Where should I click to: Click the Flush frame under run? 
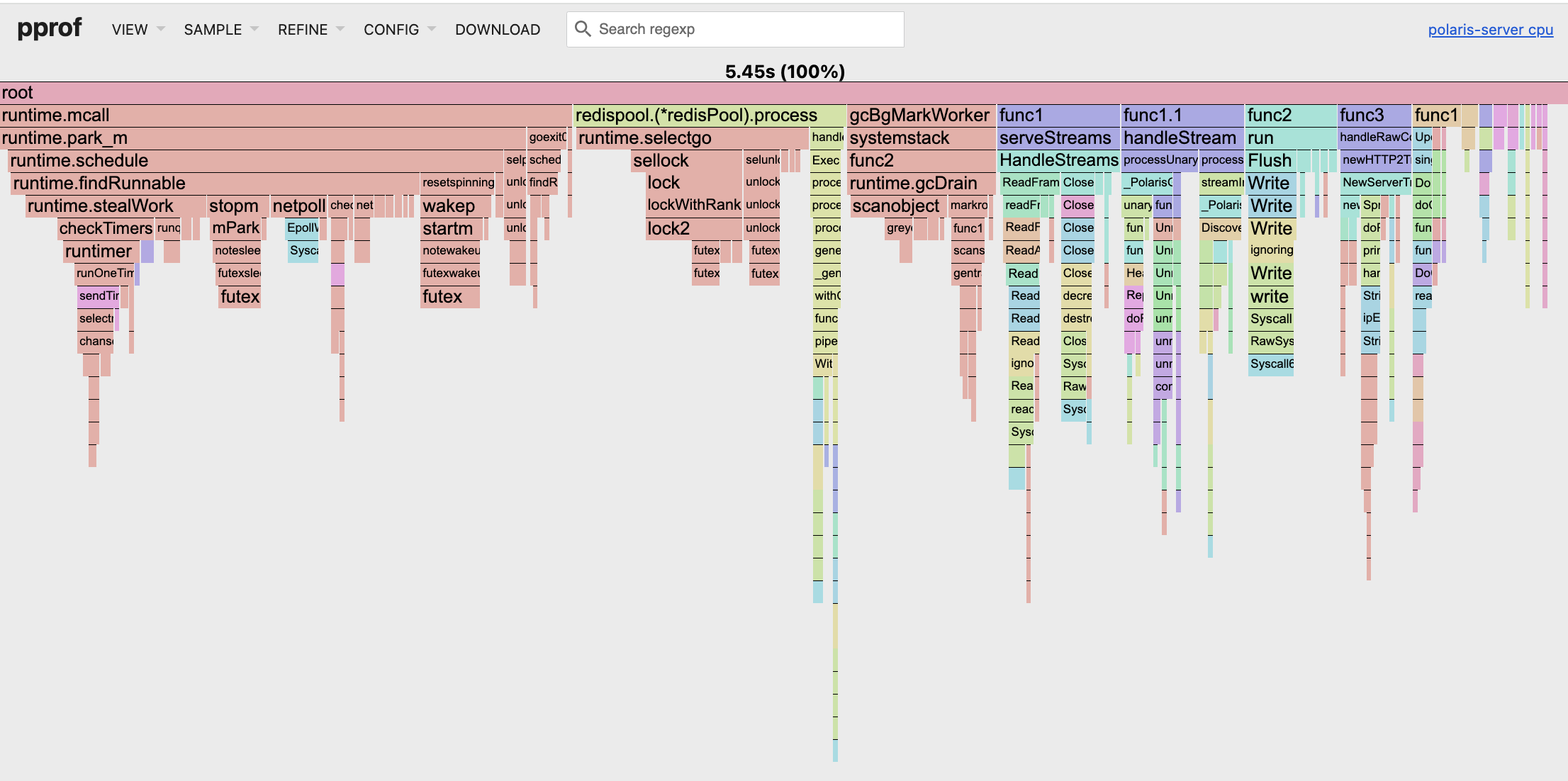point(1270,161)
